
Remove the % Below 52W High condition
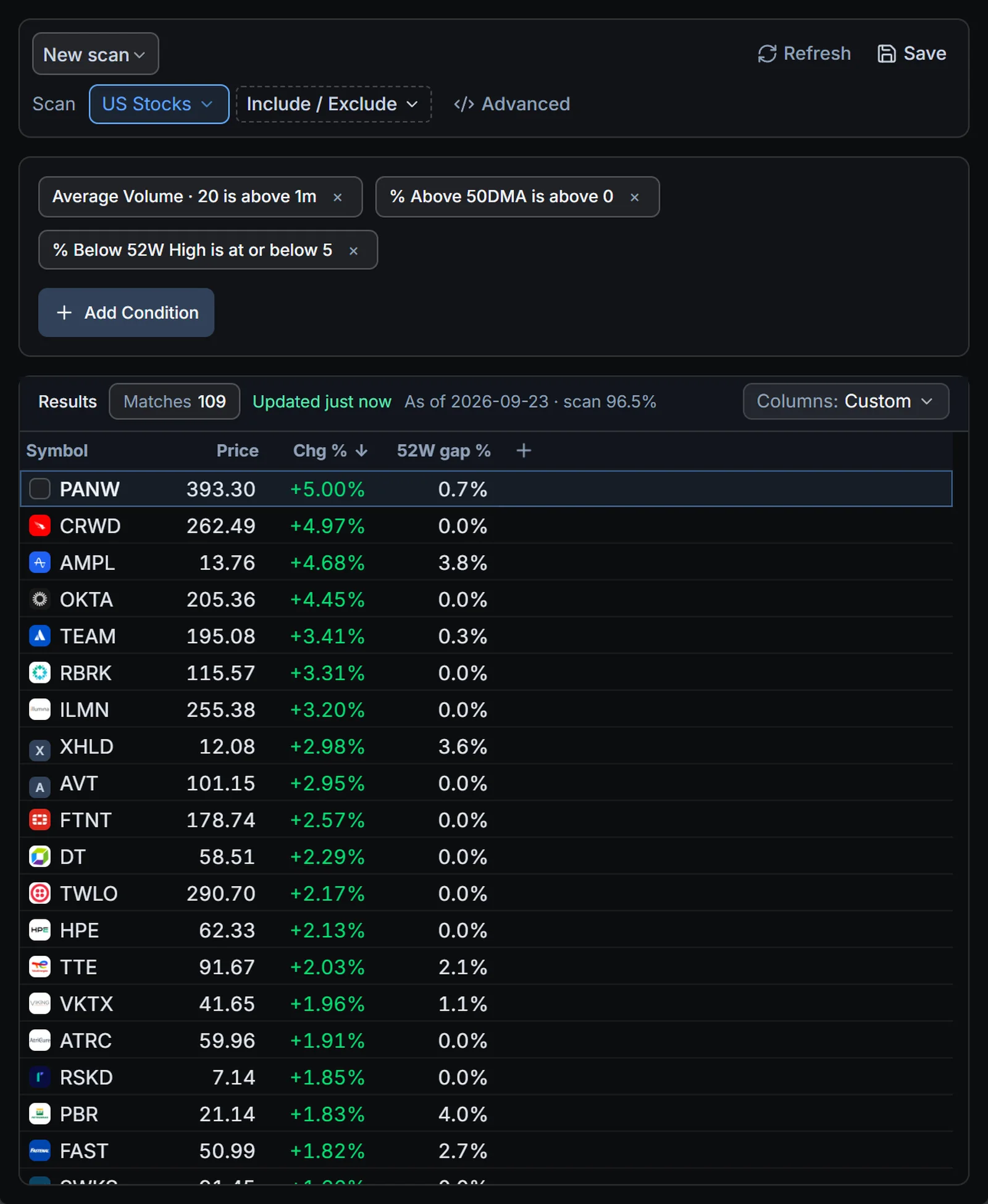[353, 251]
